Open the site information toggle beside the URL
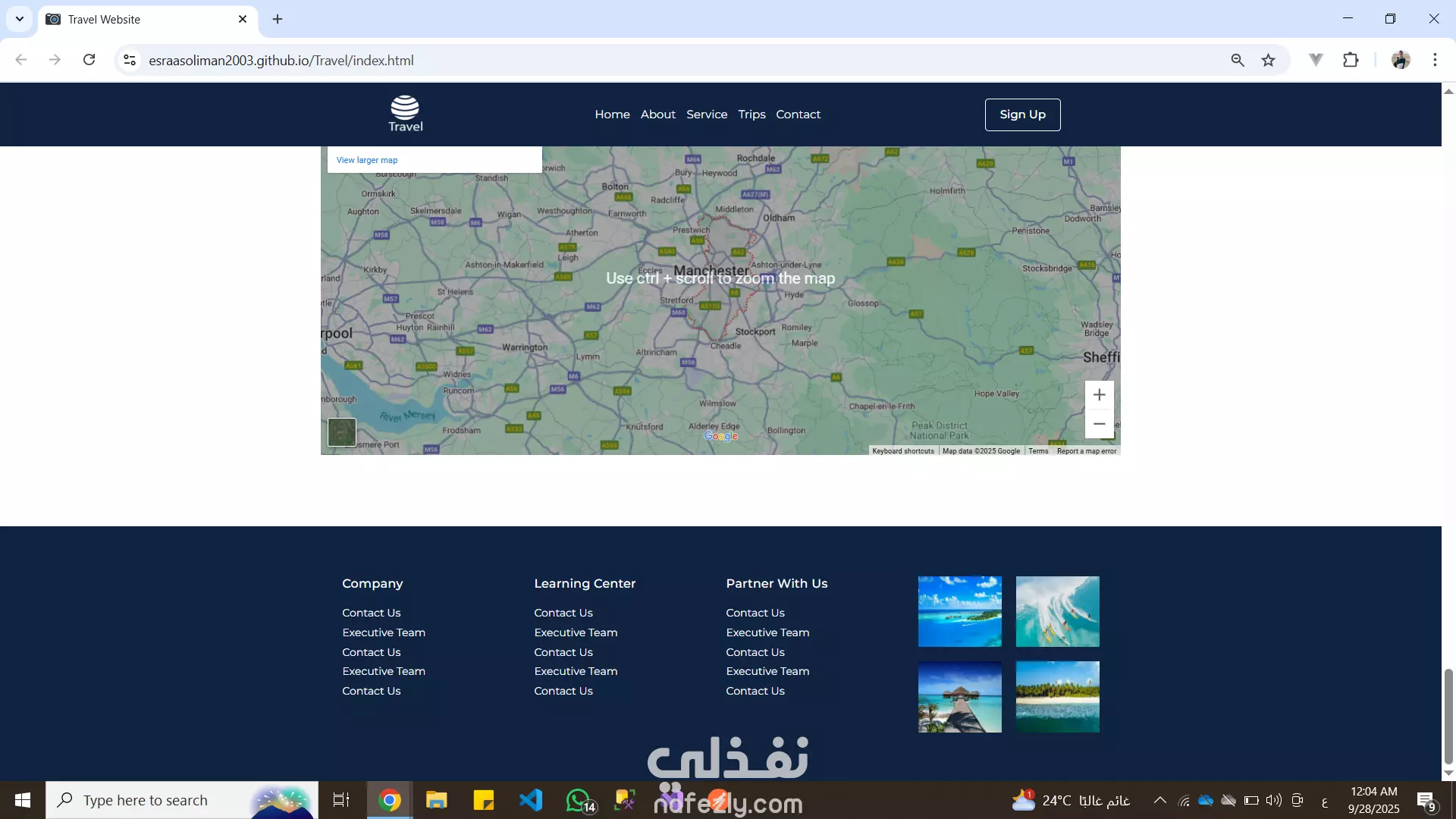The height and width of the screenshot is (819, 1456). tap(130, 60)
